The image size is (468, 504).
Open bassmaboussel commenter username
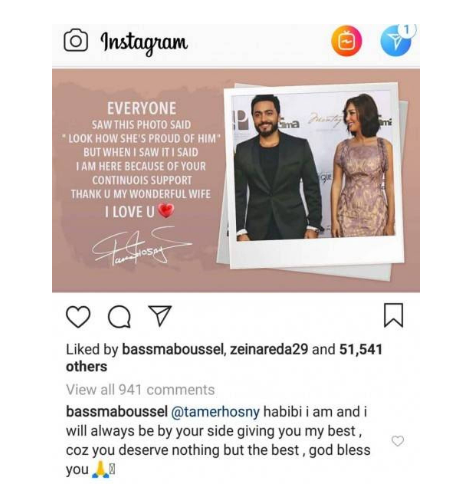coord(117,412)
